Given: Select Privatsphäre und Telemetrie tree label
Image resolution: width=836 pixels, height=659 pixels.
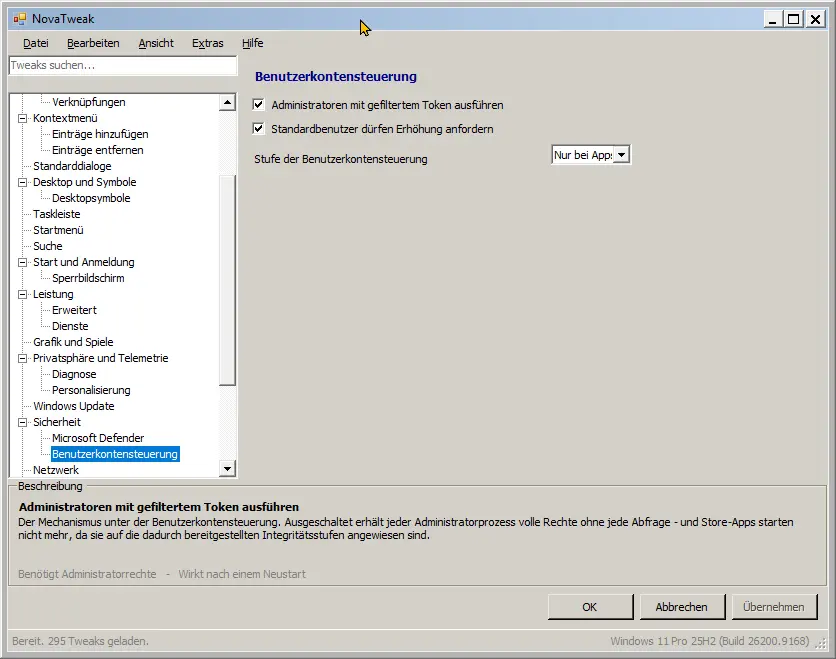Looking at the screenshot, I should [101, 358].
